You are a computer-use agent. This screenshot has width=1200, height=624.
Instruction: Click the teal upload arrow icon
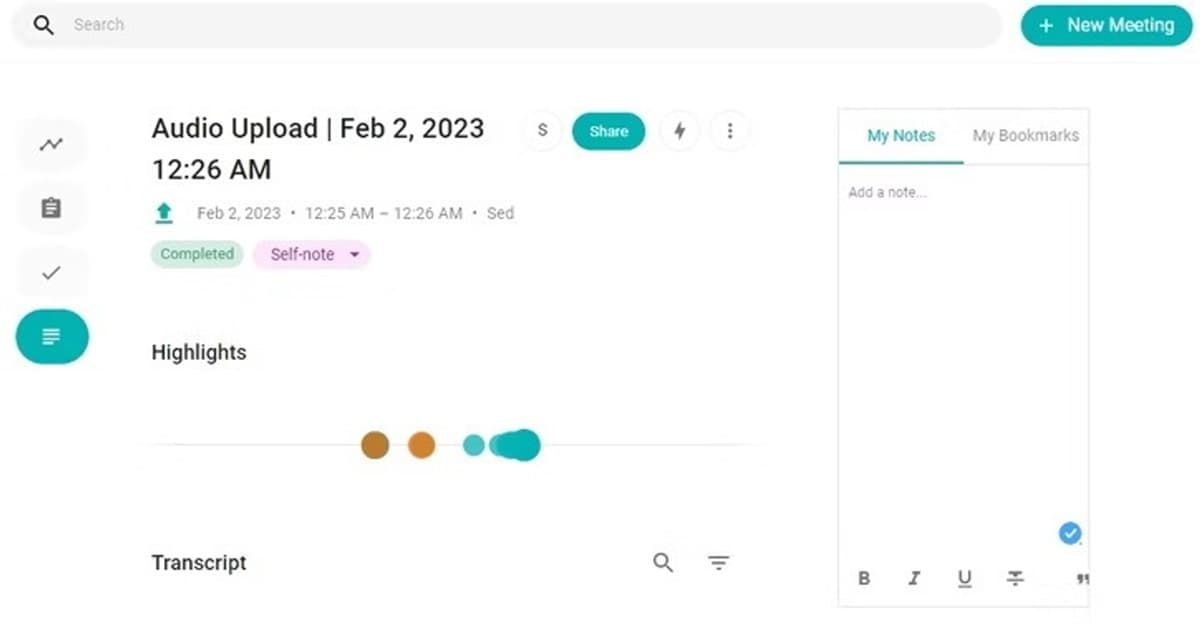164,213
